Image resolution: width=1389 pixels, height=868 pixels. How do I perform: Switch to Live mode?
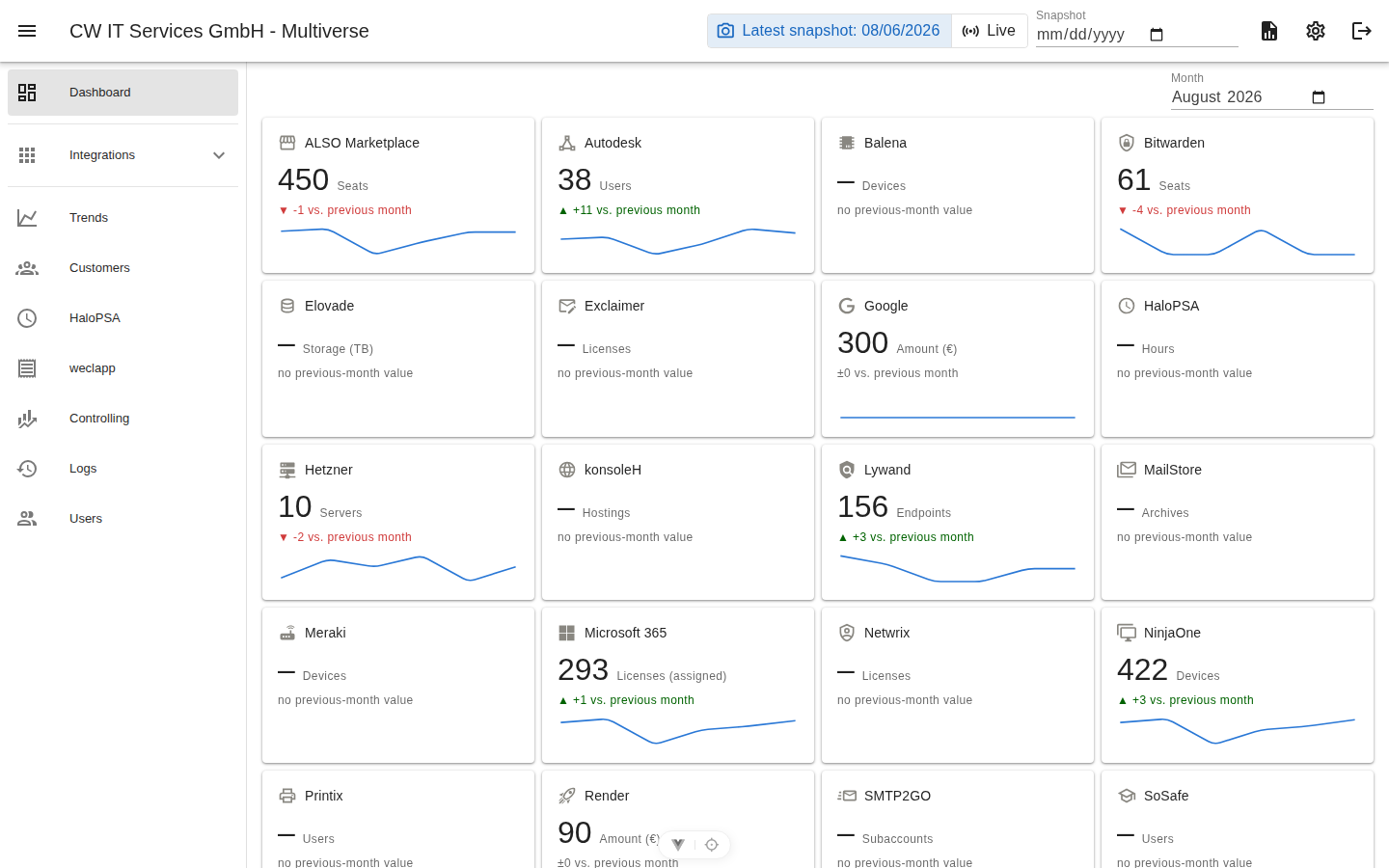pos(990,31)
